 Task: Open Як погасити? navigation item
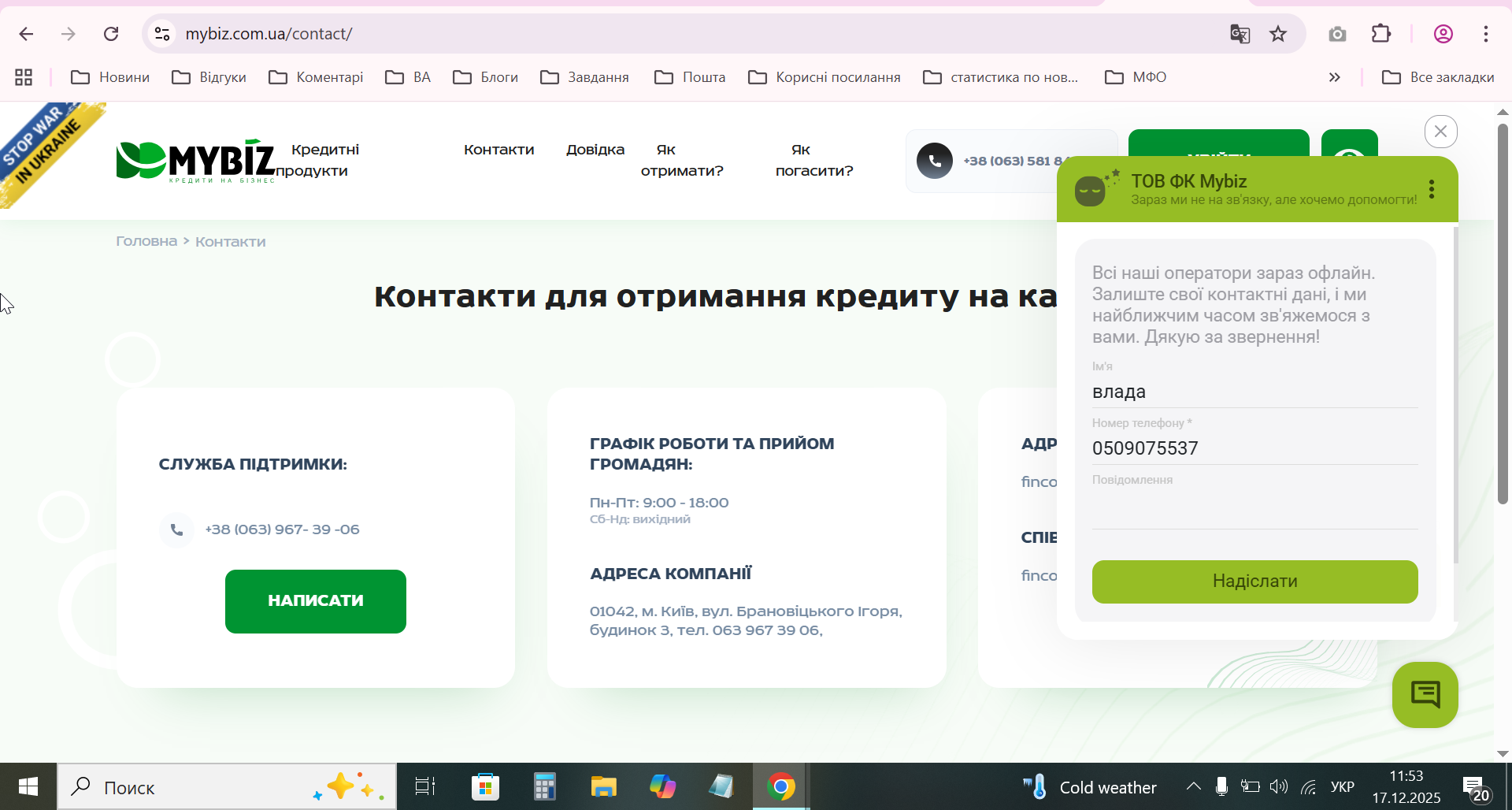[814, 160]
